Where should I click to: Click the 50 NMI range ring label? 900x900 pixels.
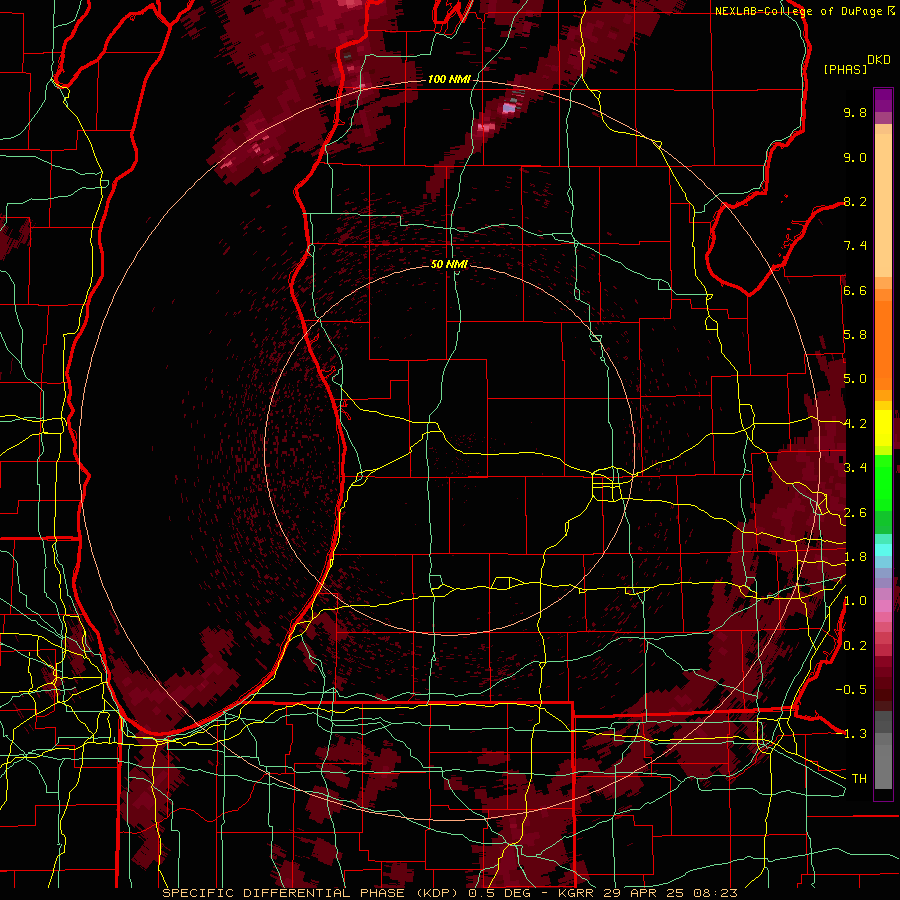pos(449,264)
